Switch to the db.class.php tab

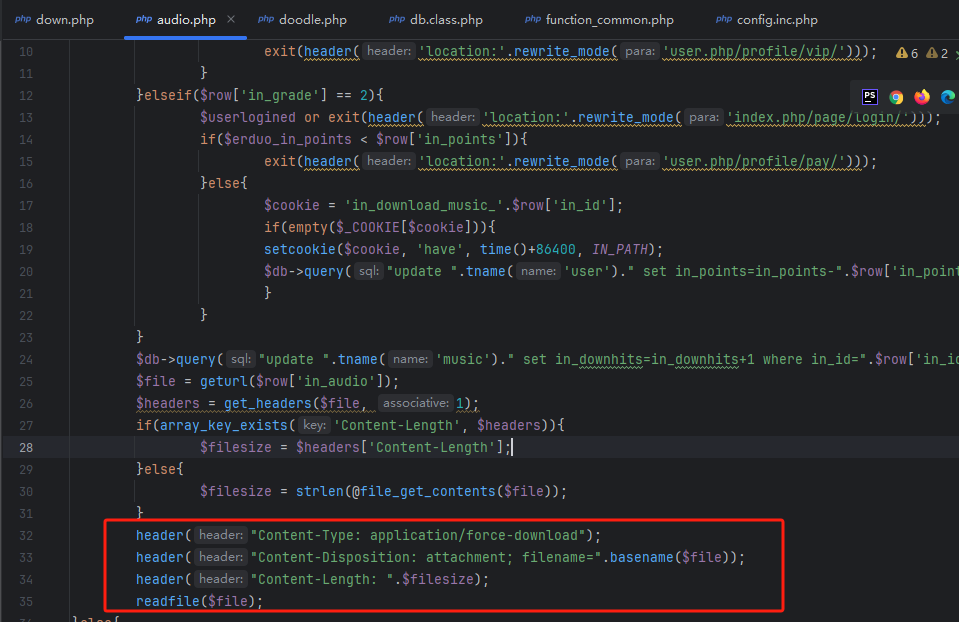[436, 20]
